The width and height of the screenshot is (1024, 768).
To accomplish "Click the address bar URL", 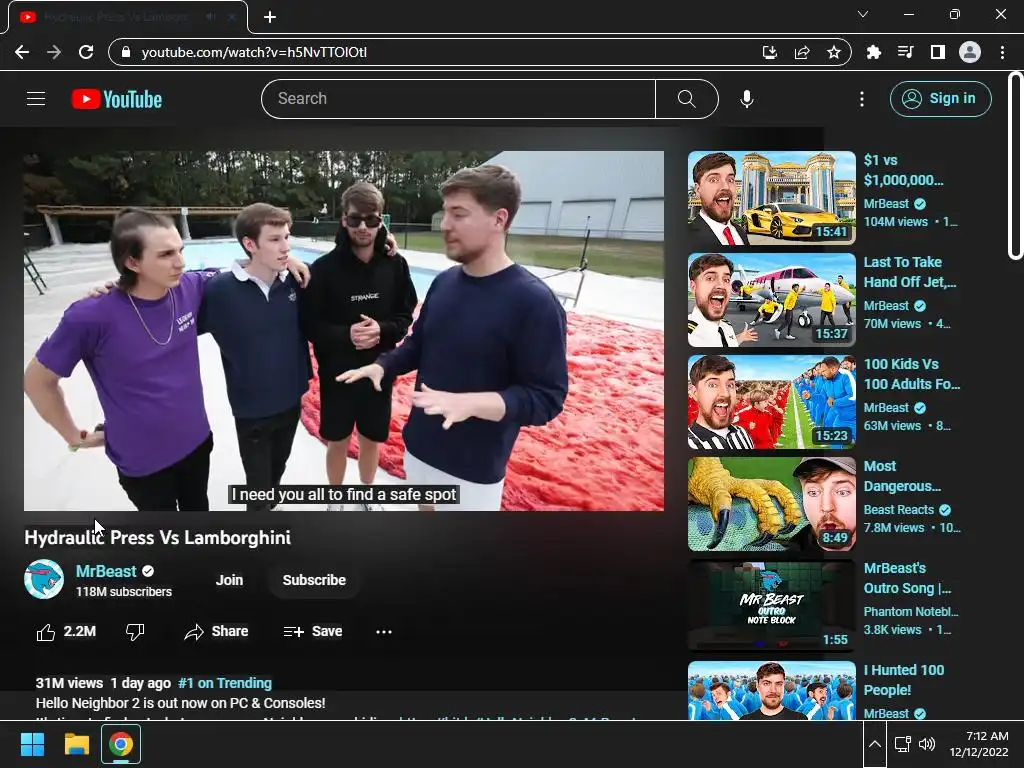I will click(254, 52).
